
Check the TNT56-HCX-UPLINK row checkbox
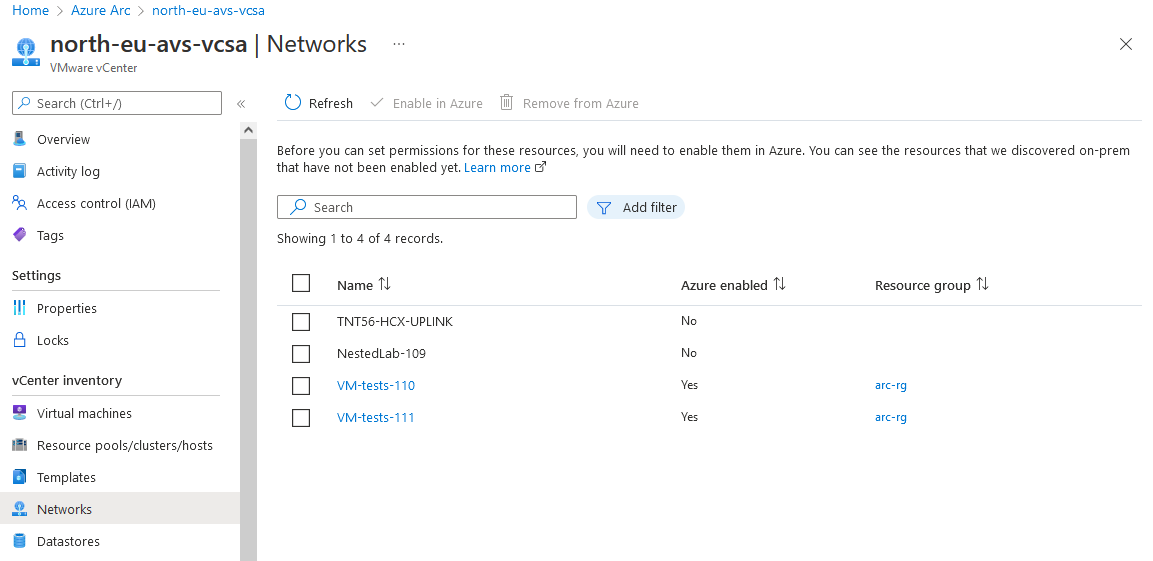[301, 321]
